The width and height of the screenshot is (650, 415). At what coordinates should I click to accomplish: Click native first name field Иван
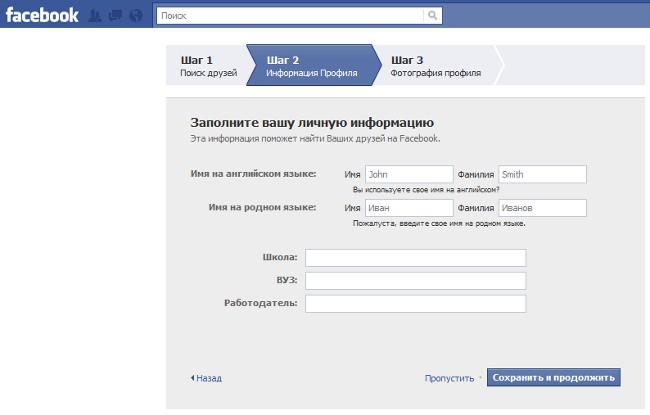[409, 208]
